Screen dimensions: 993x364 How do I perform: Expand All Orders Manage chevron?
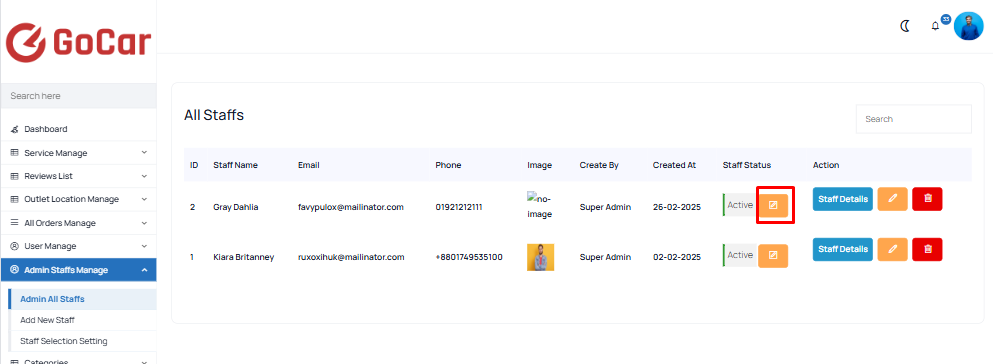[144, 223]
